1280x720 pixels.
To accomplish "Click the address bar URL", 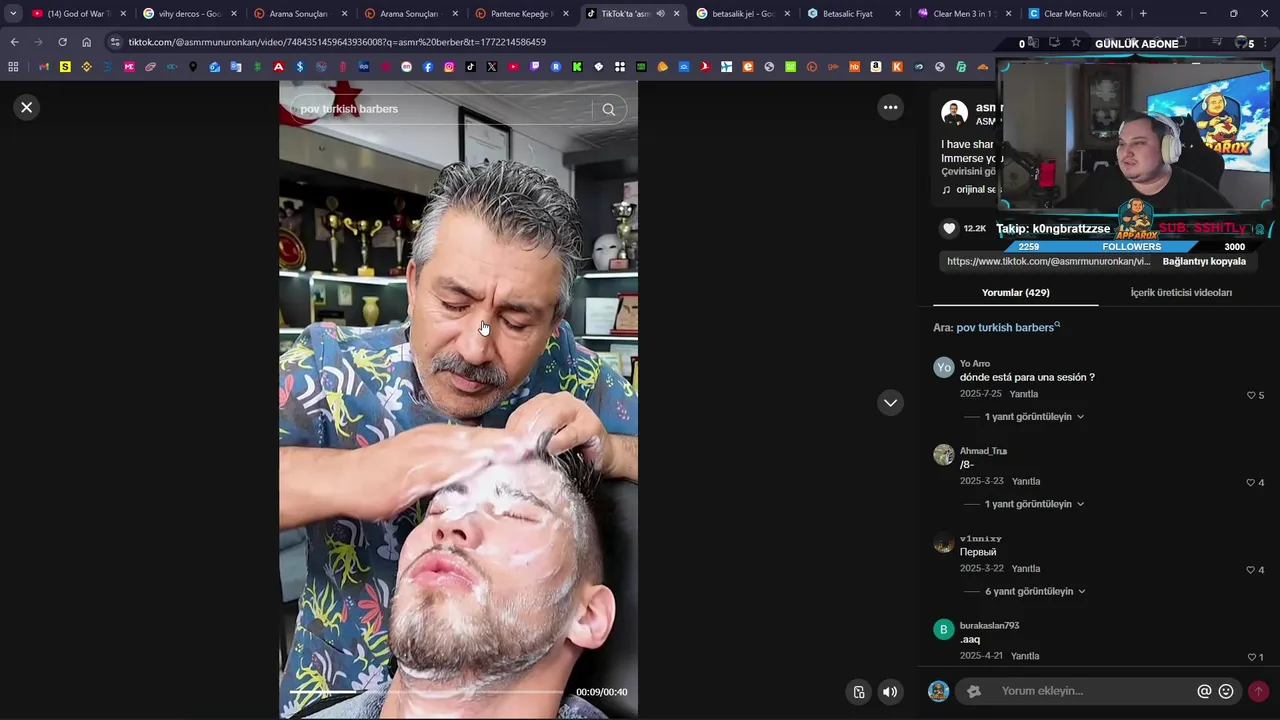I will pos(337,42).
